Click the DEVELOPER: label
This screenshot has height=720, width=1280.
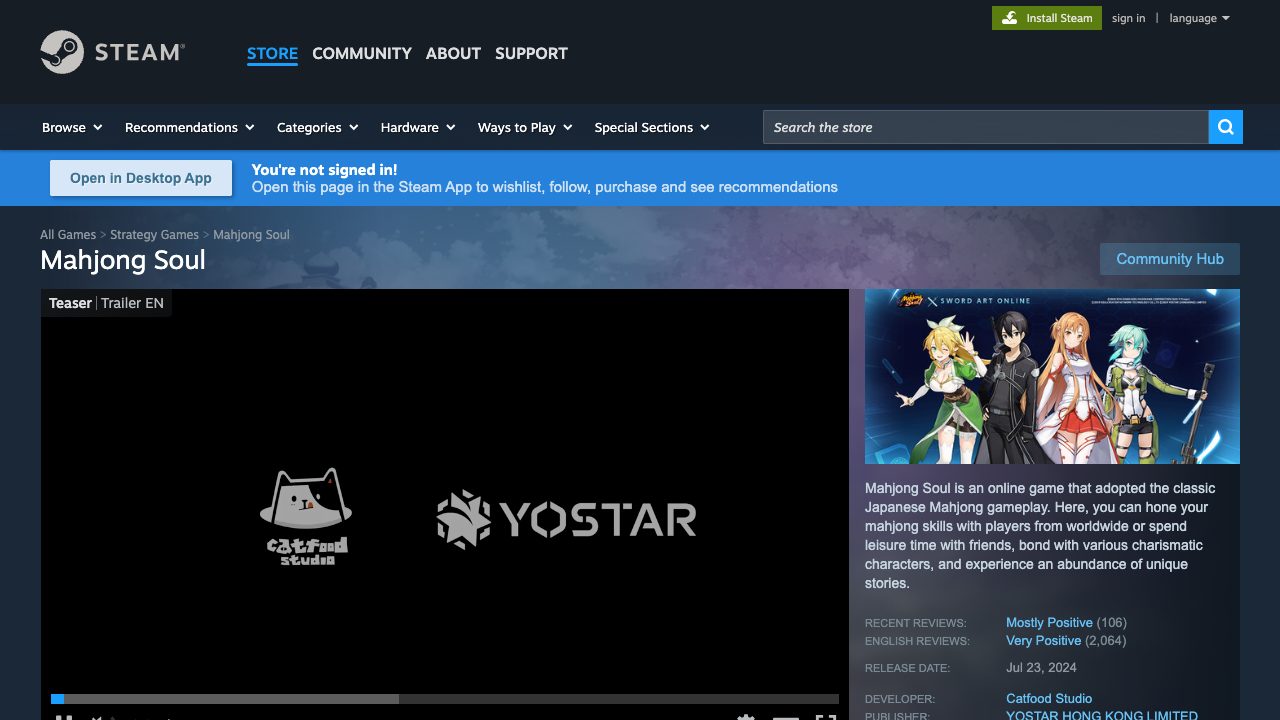click(900, 699)
